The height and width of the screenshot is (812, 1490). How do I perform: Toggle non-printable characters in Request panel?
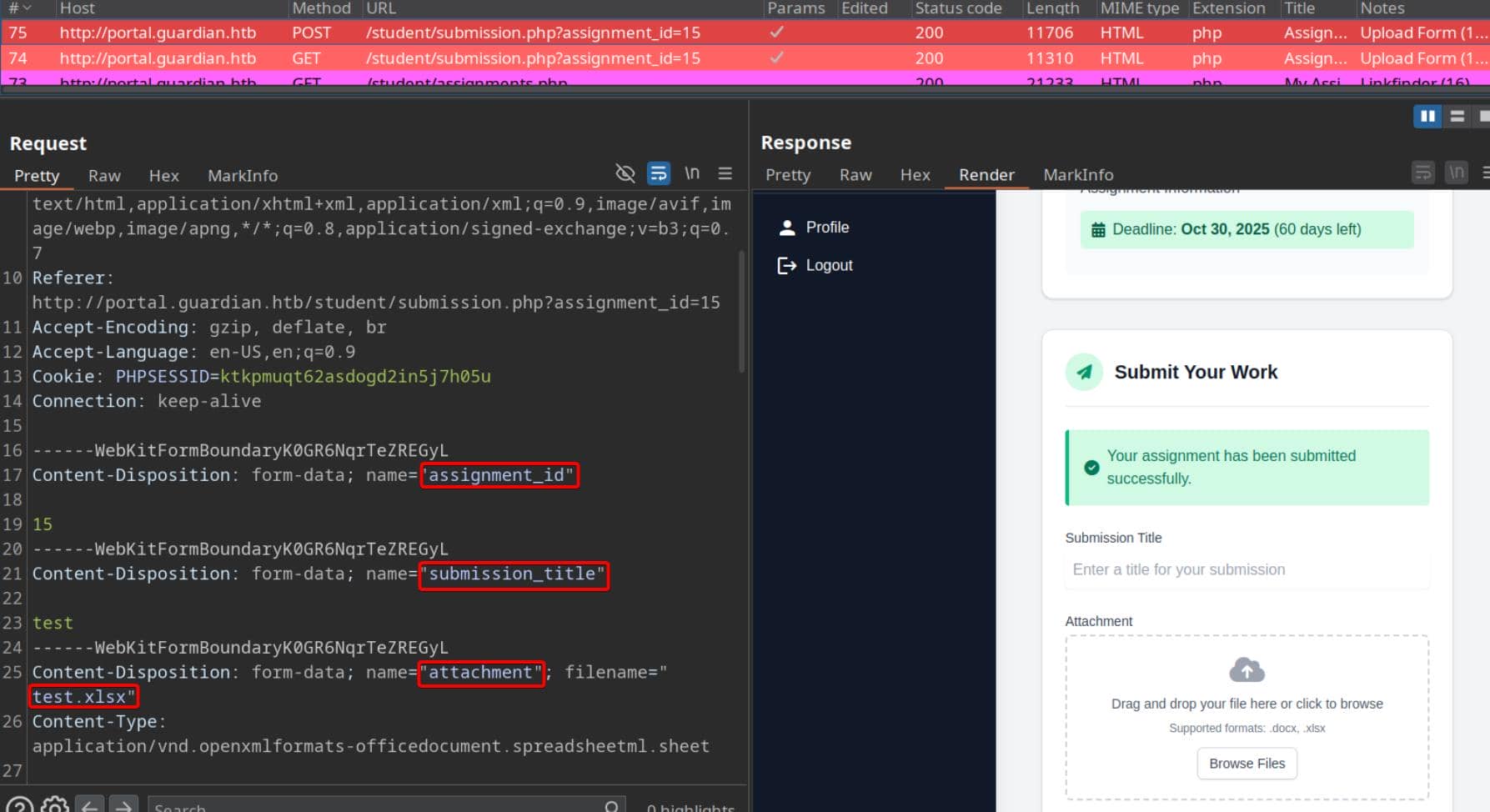pyautogui.click(x=625, y=173)
